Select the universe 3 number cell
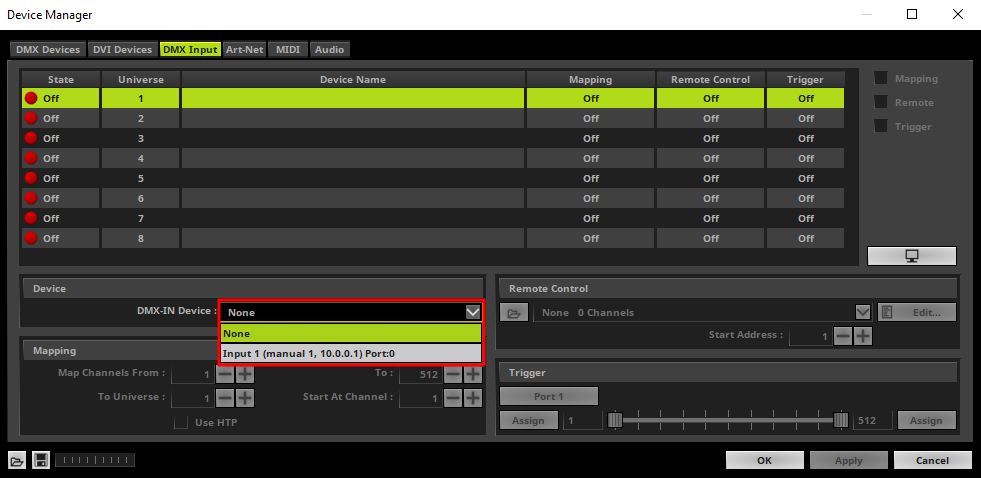 coord(141,138)
